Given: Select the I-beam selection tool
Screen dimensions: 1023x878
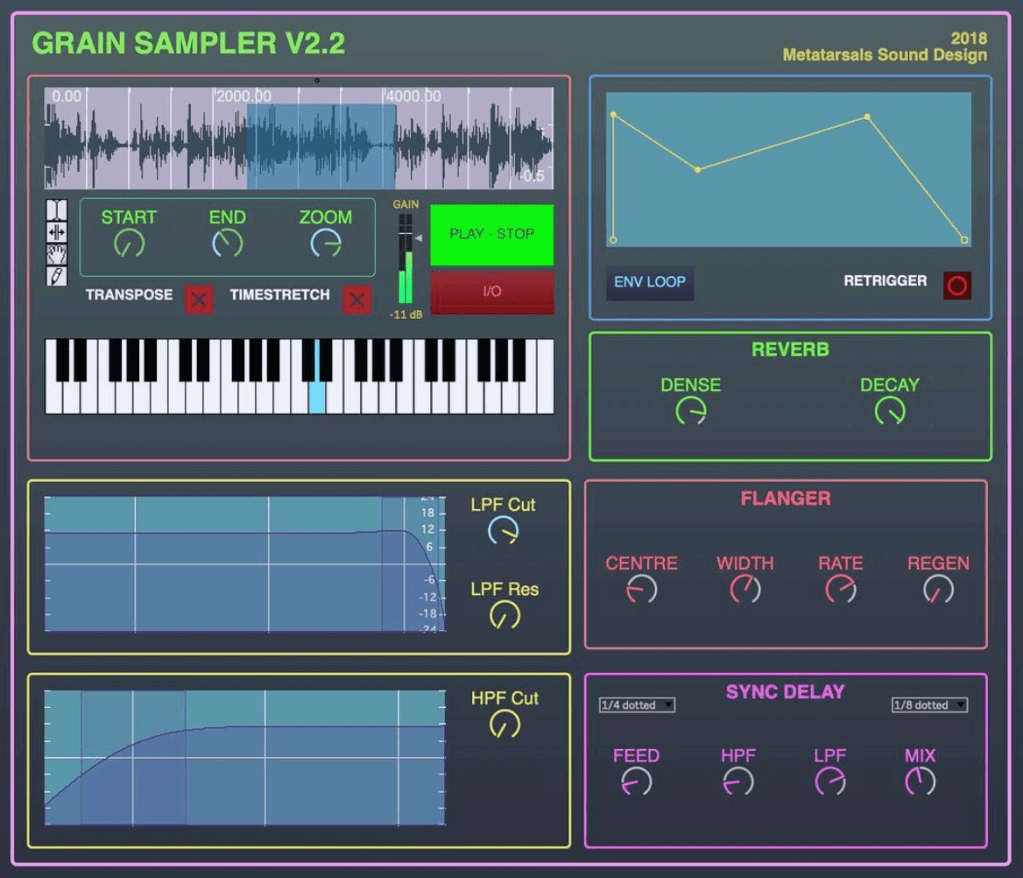Looking at the screenshot, I should pos(56,210).
